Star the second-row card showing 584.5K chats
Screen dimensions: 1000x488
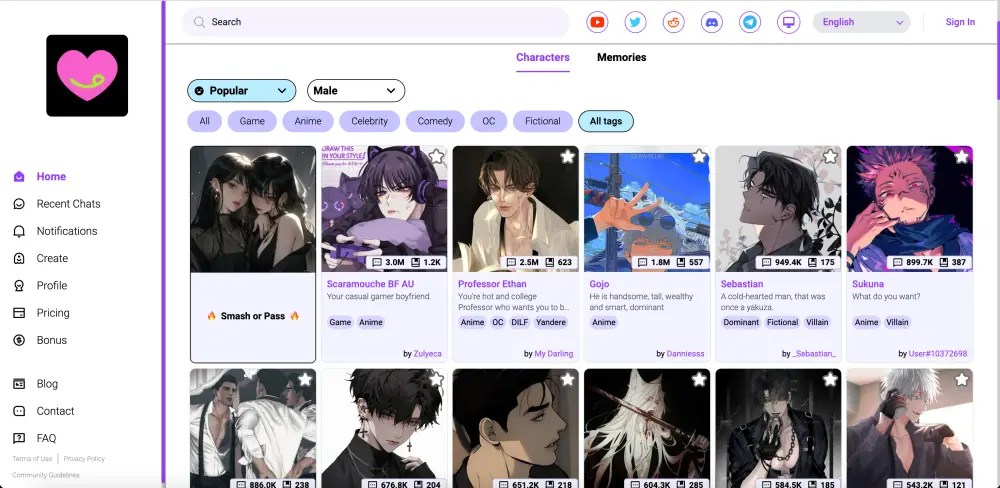[830, 380]
